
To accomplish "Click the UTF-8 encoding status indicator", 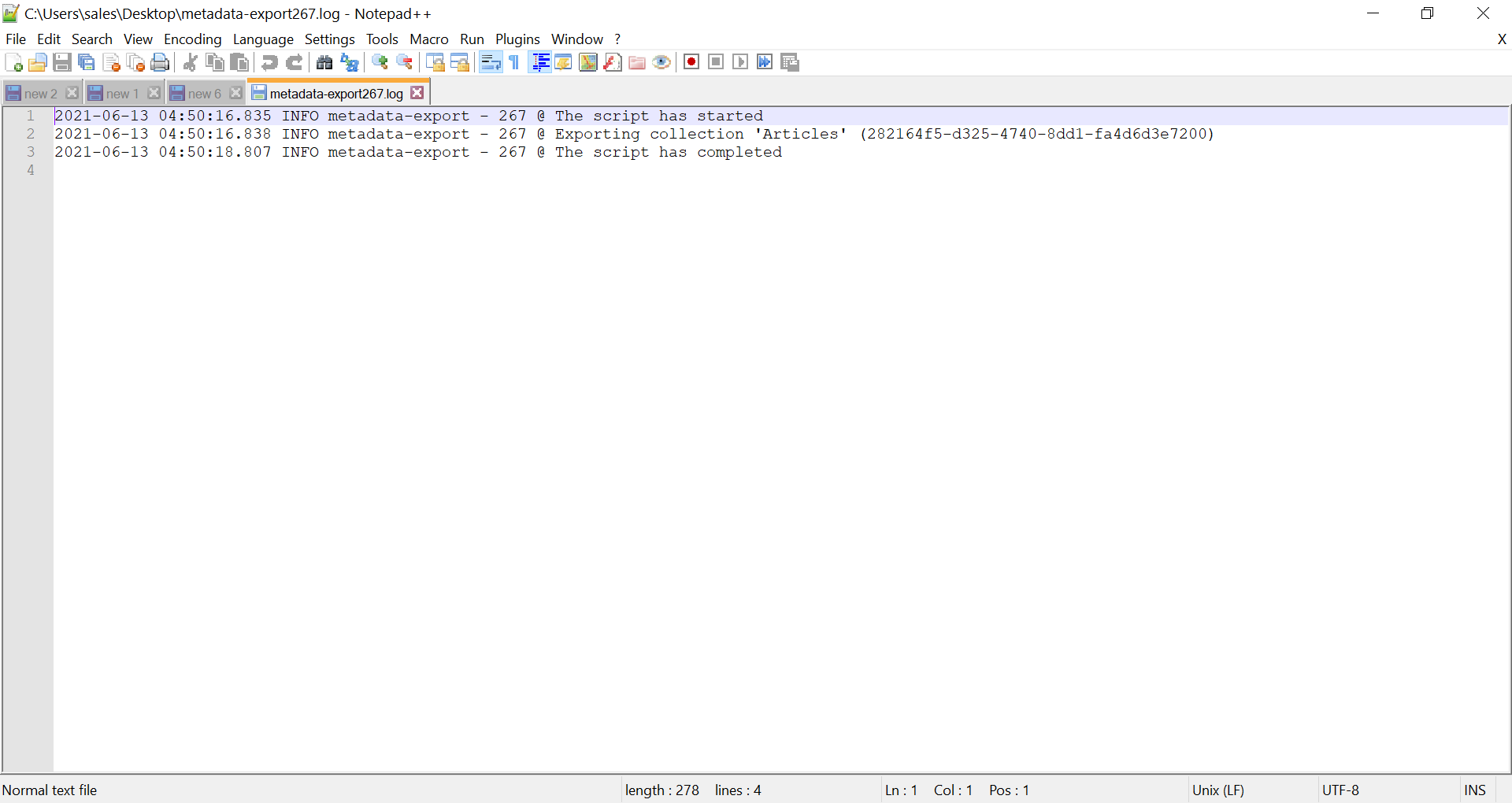I will [1341, 790].
